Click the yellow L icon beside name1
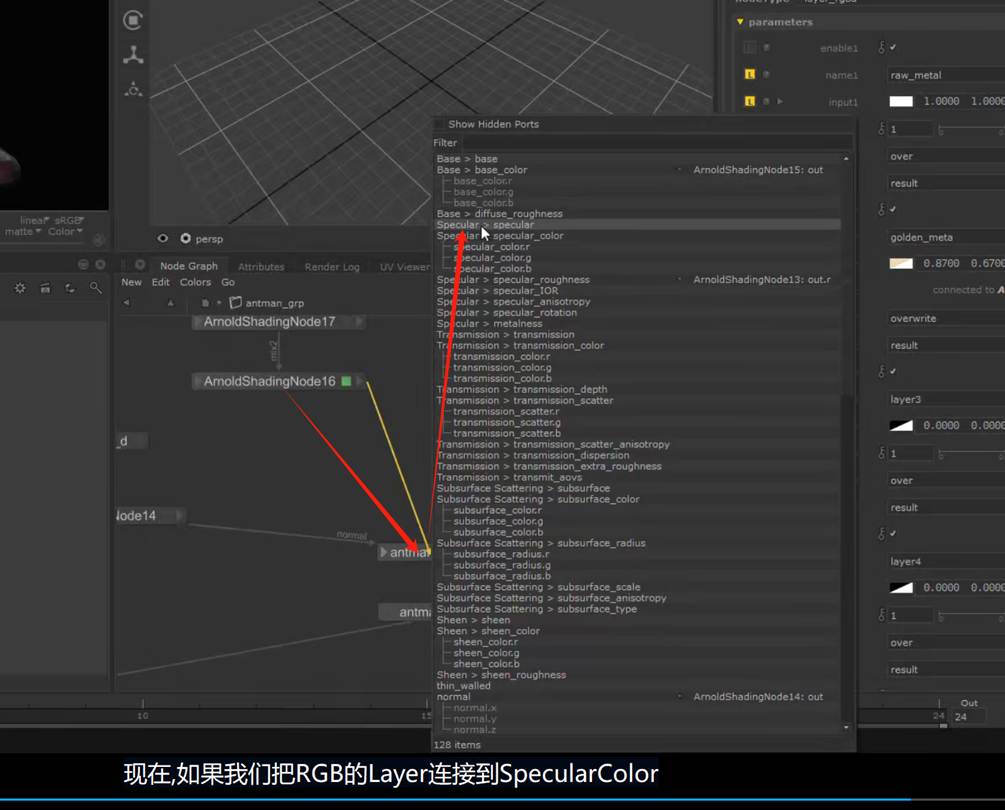This screenshot has width=1005, height=810. pyautogui.click(x=750, y=75)
